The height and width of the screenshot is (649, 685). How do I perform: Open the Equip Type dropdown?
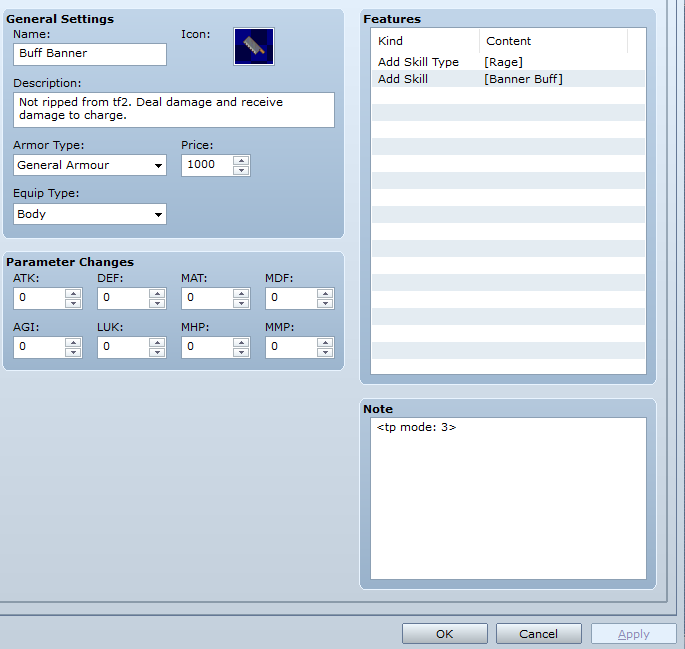point(90,214)
